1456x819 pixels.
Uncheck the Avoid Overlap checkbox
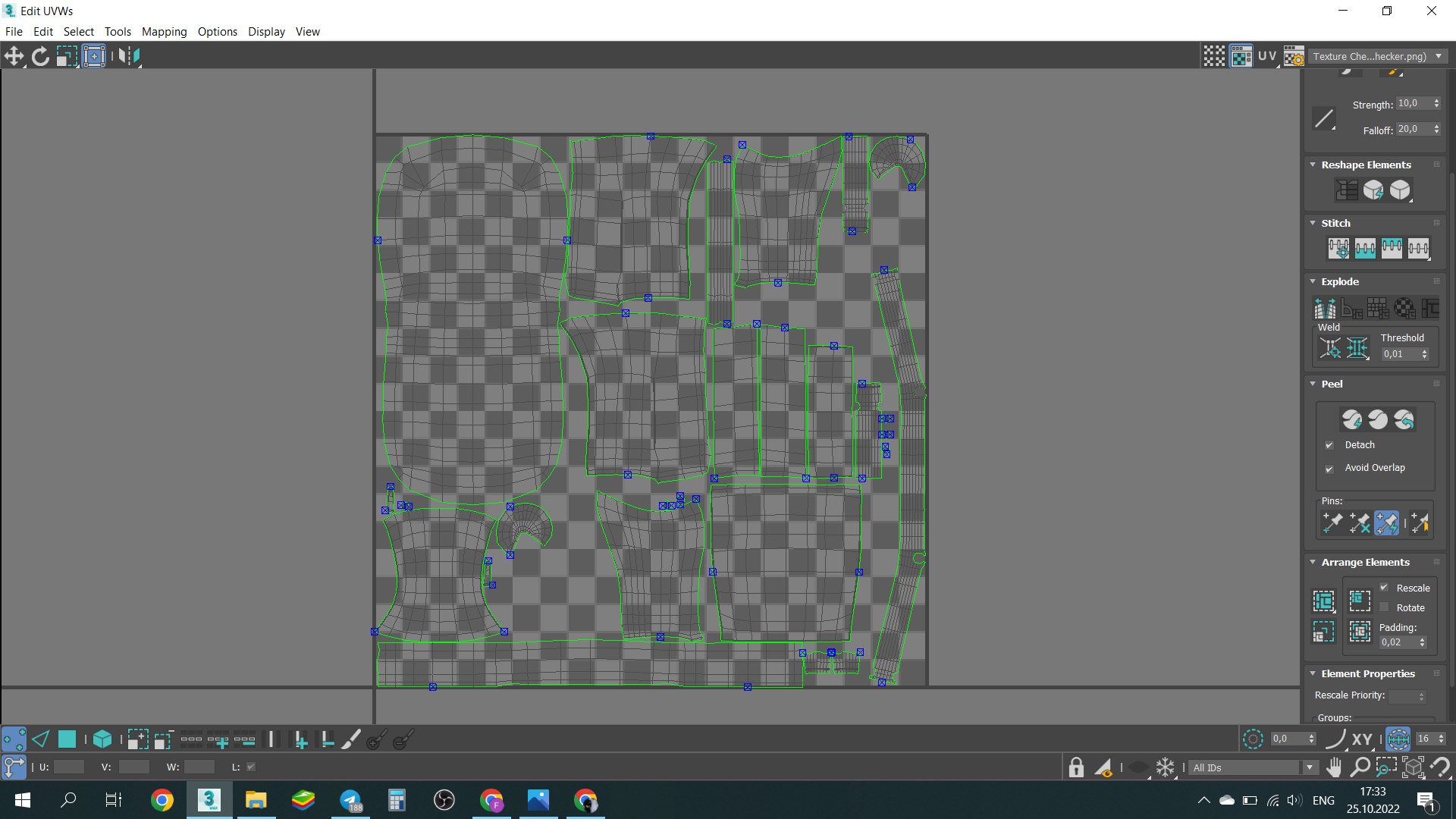pyautogui.click(x=1329, y=469)
